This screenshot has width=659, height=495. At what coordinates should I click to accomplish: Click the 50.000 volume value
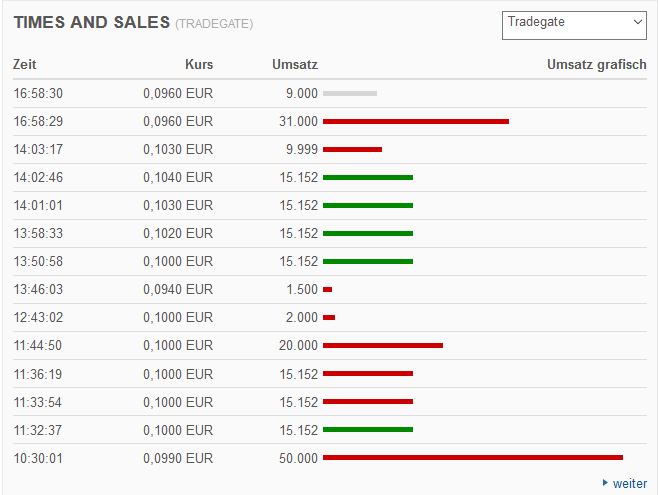click(x=299, y=458)
